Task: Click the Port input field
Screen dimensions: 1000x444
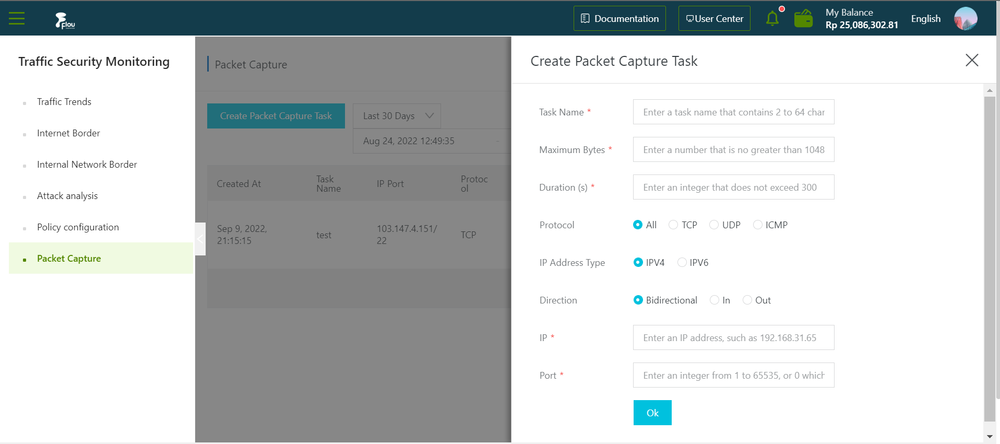Action: [733, 375]
